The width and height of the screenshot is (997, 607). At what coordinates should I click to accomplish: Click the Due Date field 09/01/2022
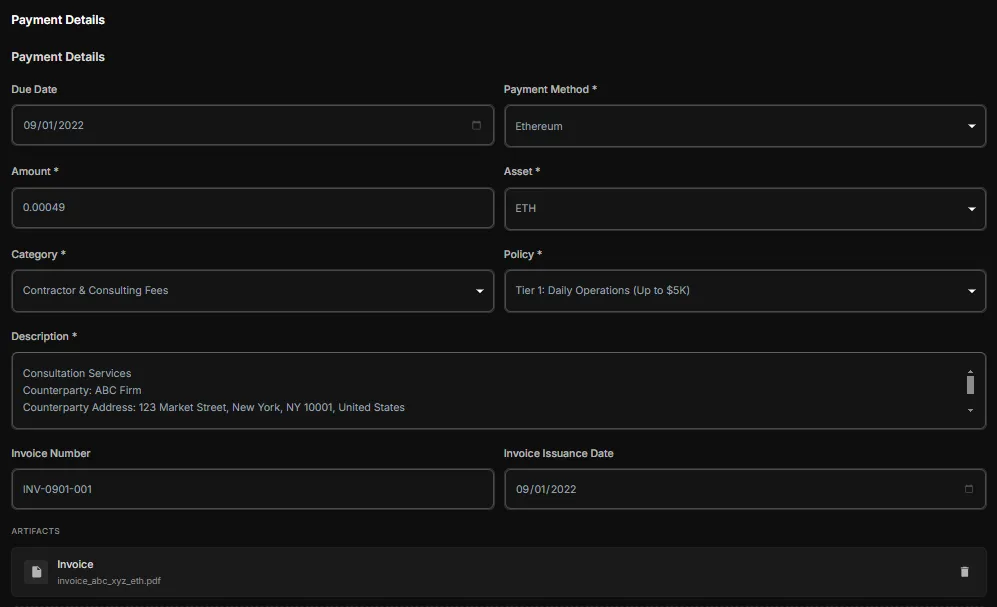coord(252,125)
